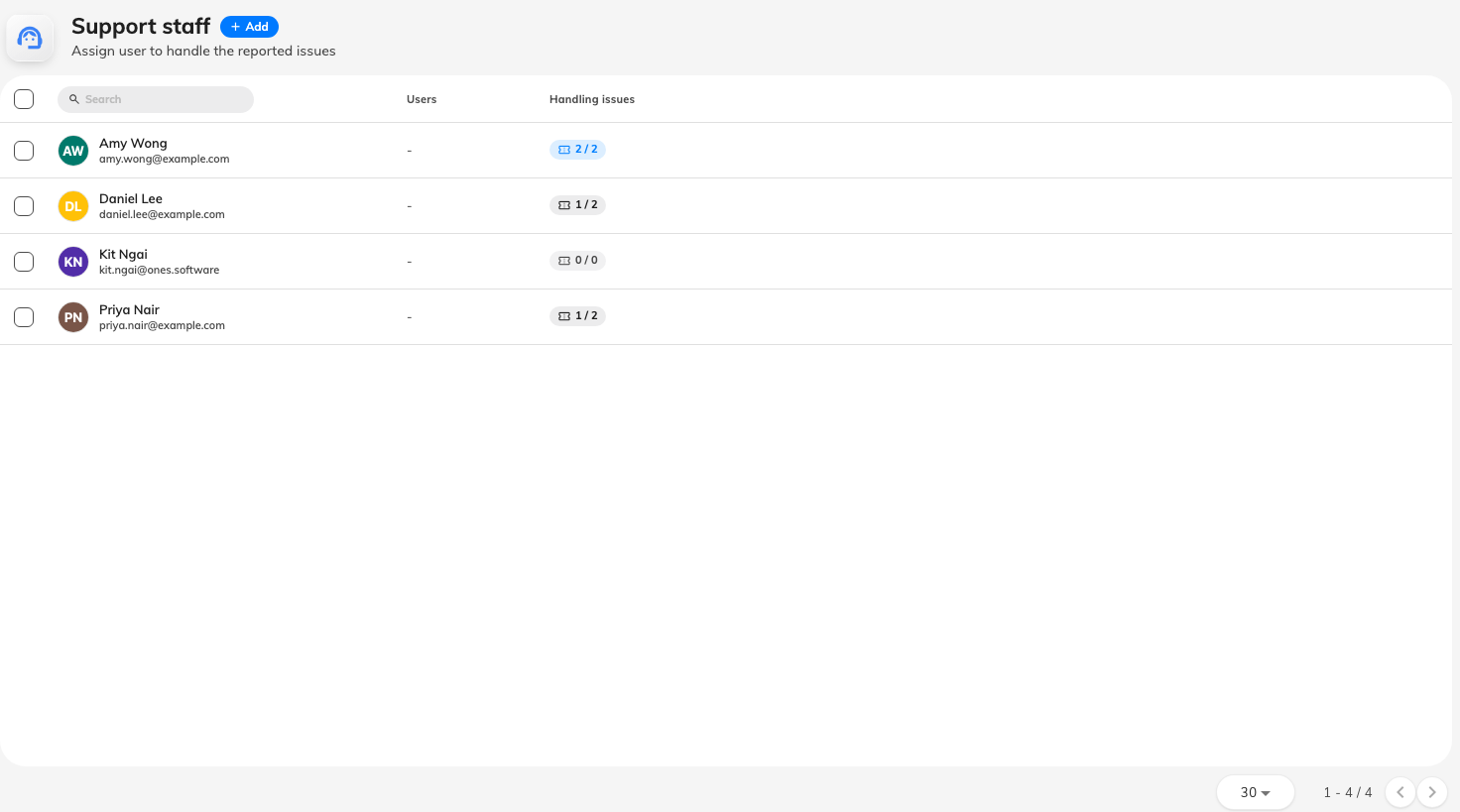Click the Daniel Lee name
The width and height of the screenshot is (1460, 812).
131,198
